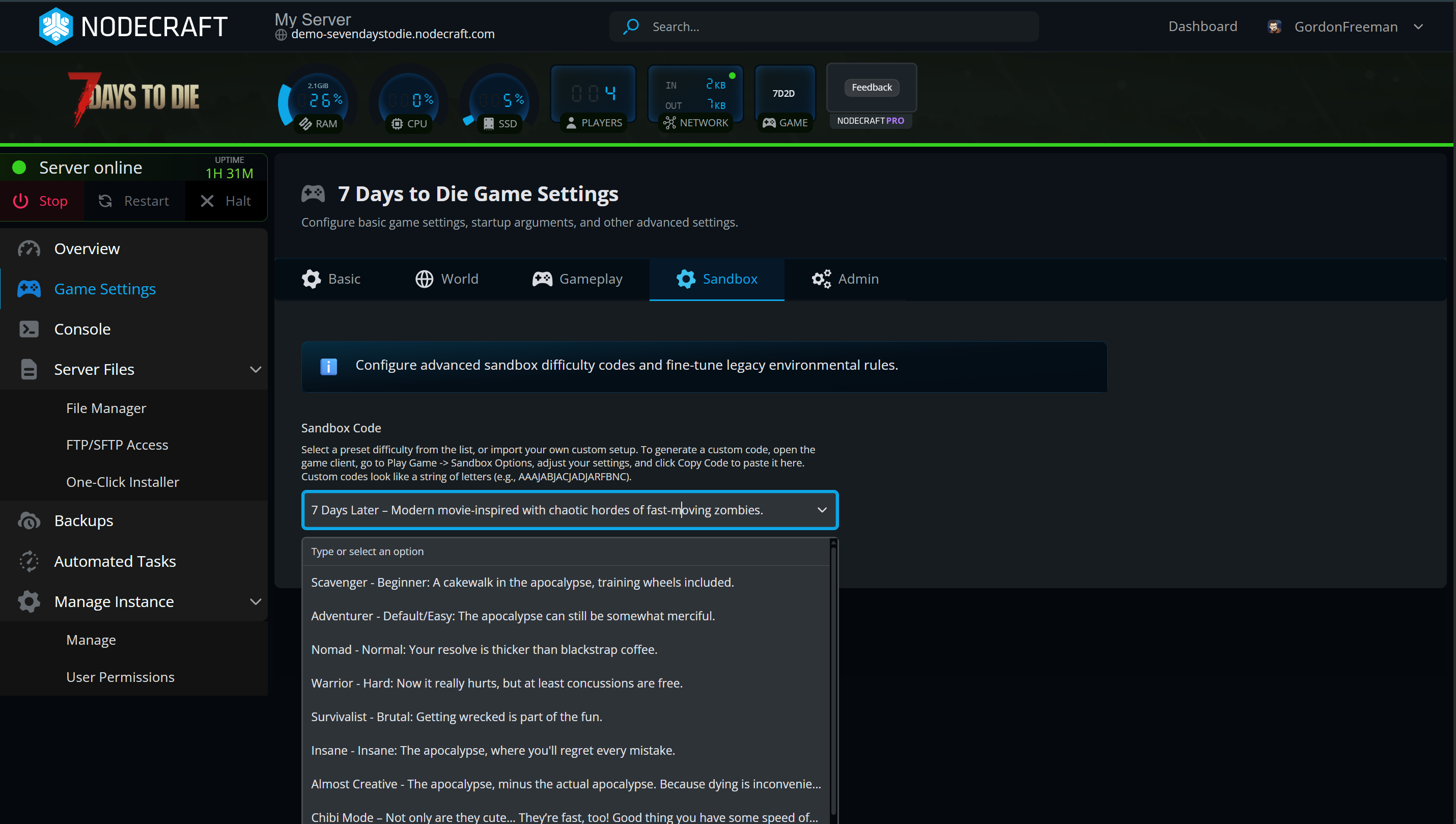
Task: Stop the server
Action: [41, 201]
